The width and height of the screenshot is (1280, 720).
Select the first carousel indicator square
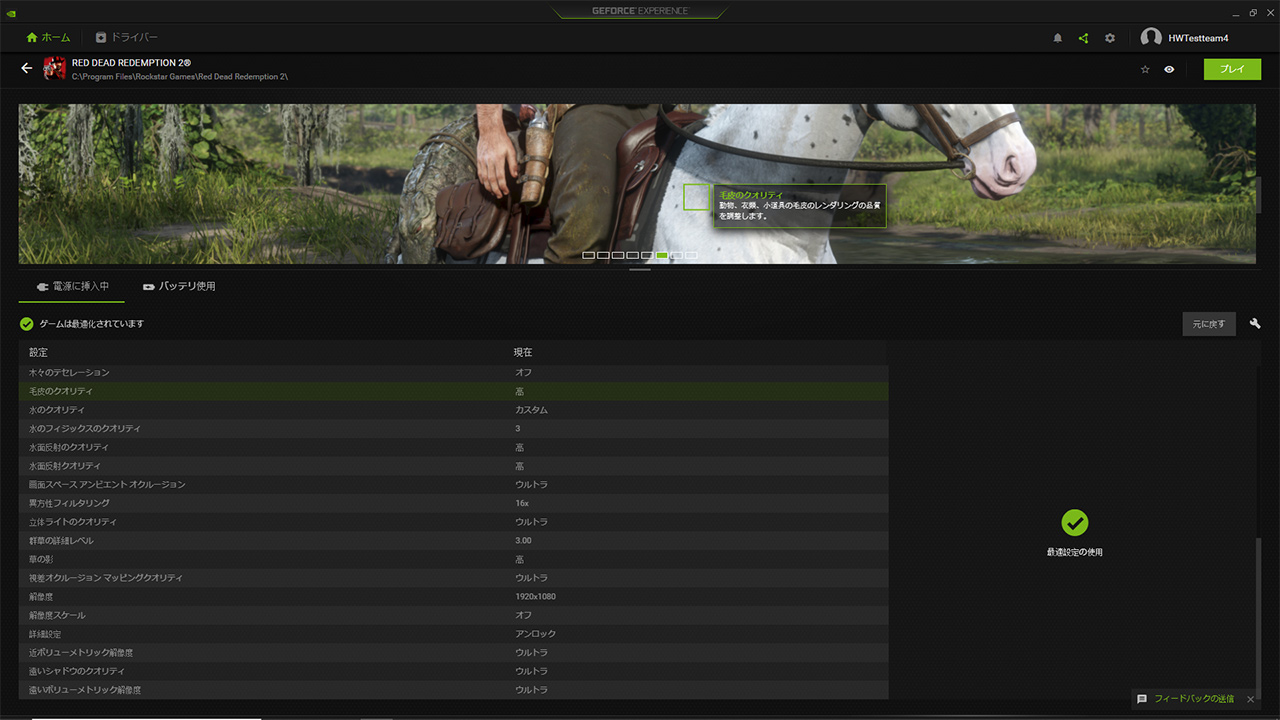coord(588,255)
